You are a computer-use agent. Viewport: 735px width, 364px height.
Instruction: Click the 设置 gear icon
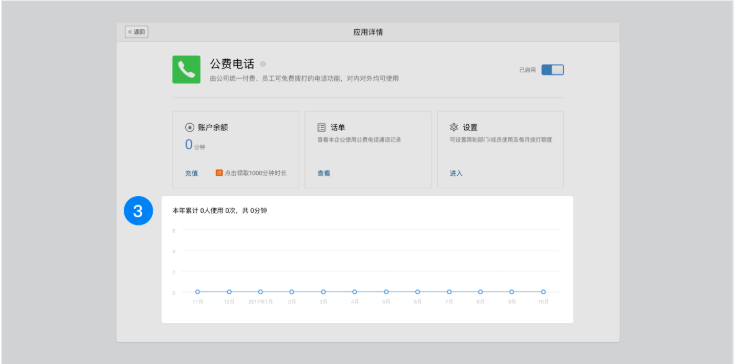point(453,127)
